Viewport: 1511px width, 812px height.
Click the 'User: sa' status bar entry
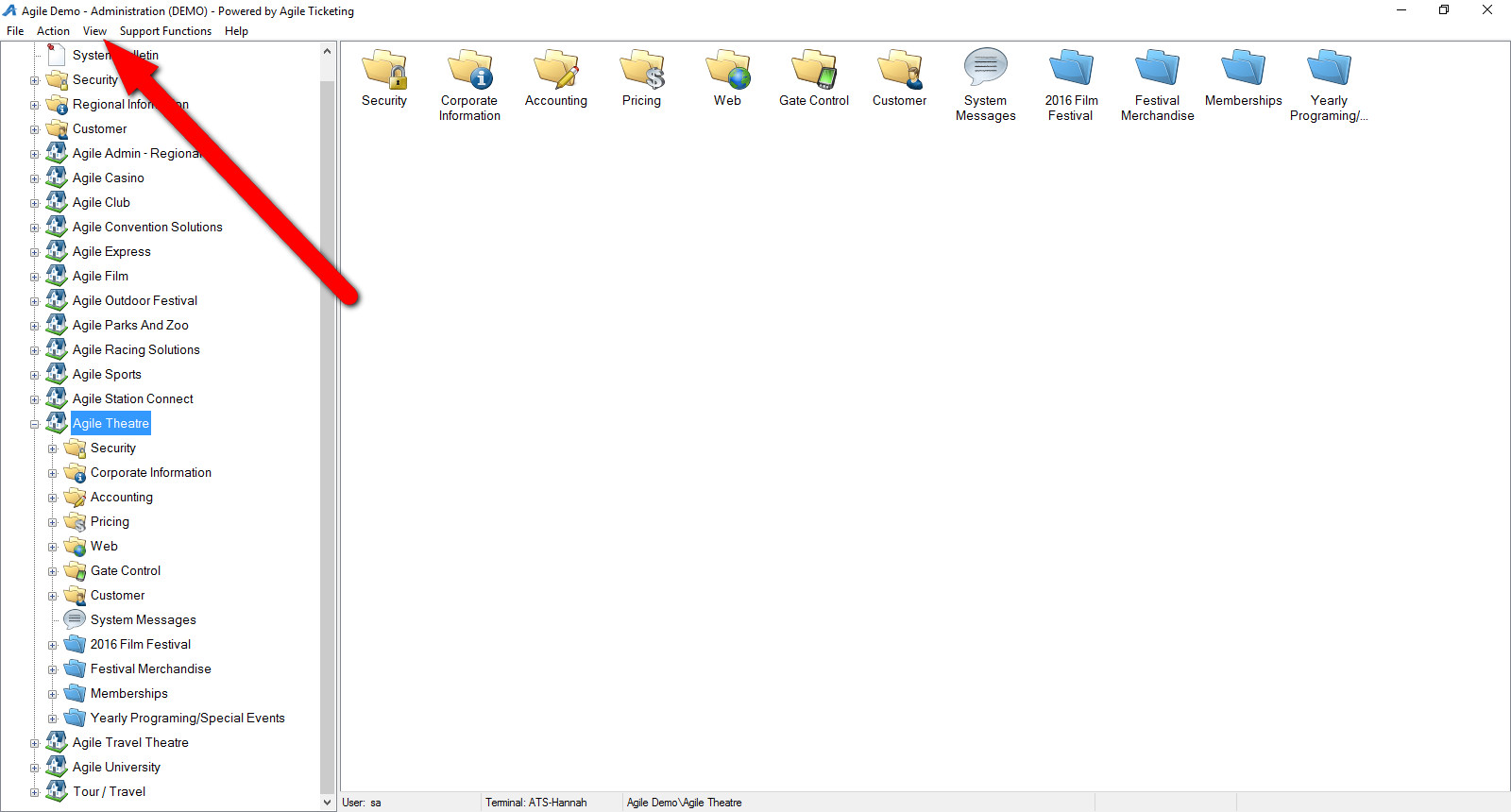point(362,803)
